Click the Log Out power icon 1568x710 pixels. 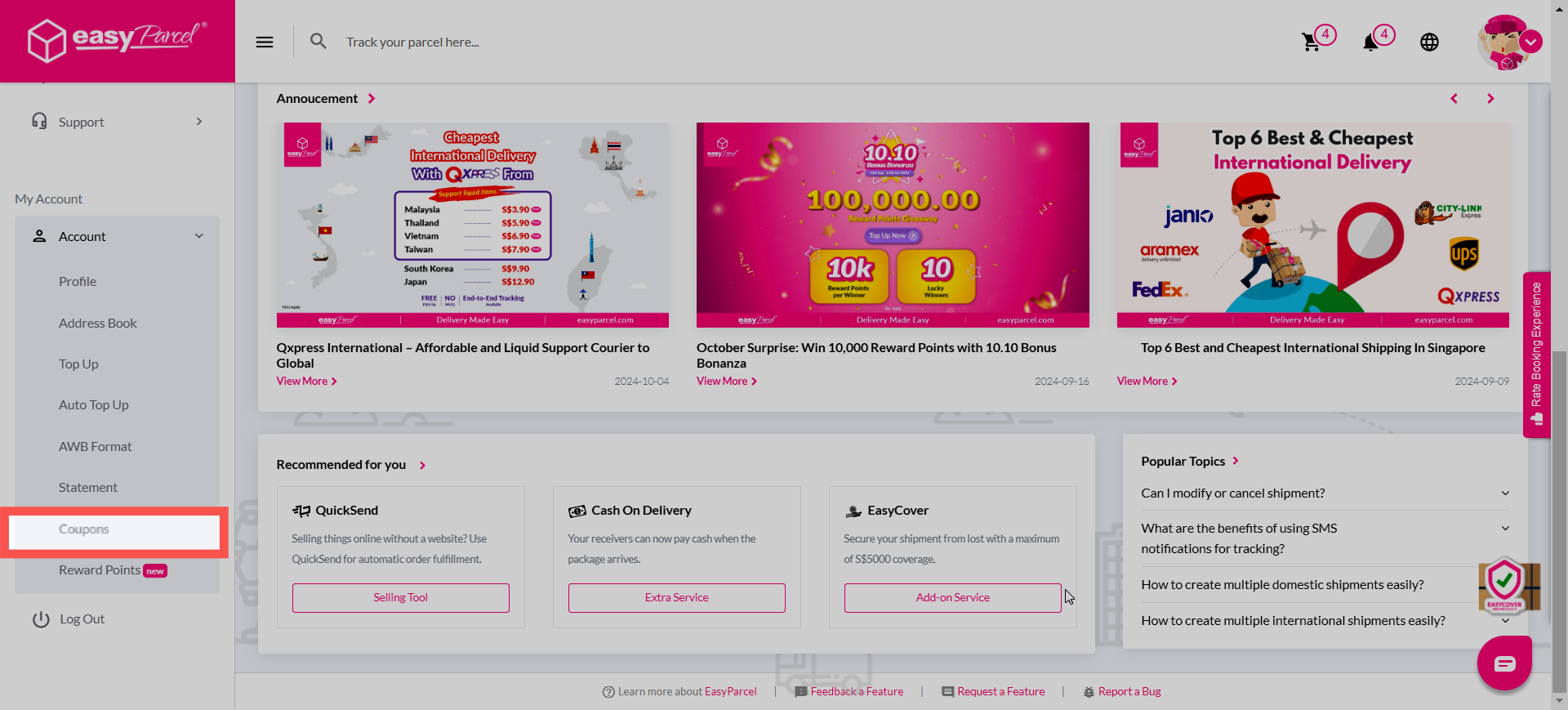pyautogui.click(x=41, y=619)
